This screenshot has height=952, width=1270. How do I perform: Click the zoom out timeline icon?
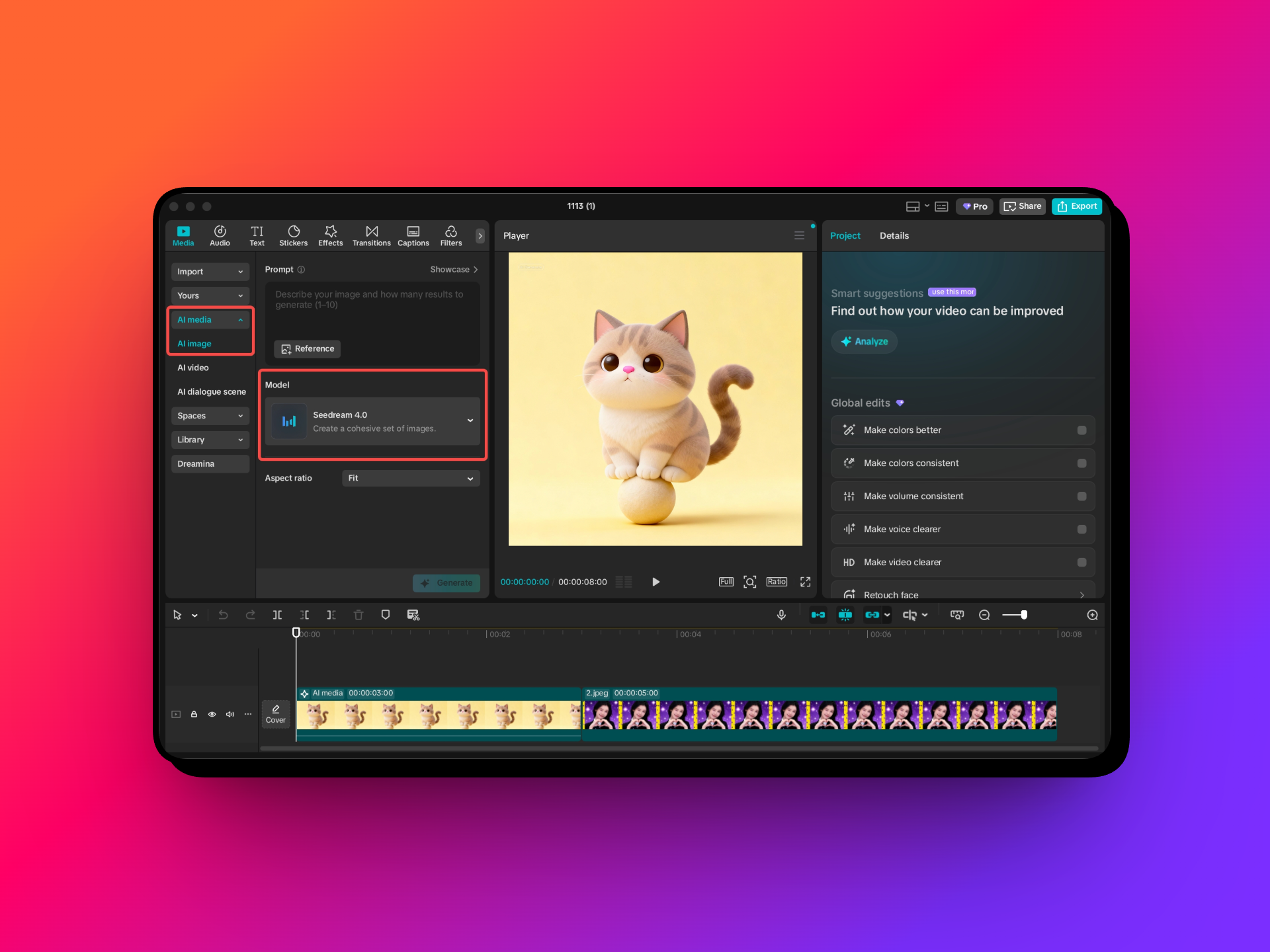point(984,615)
